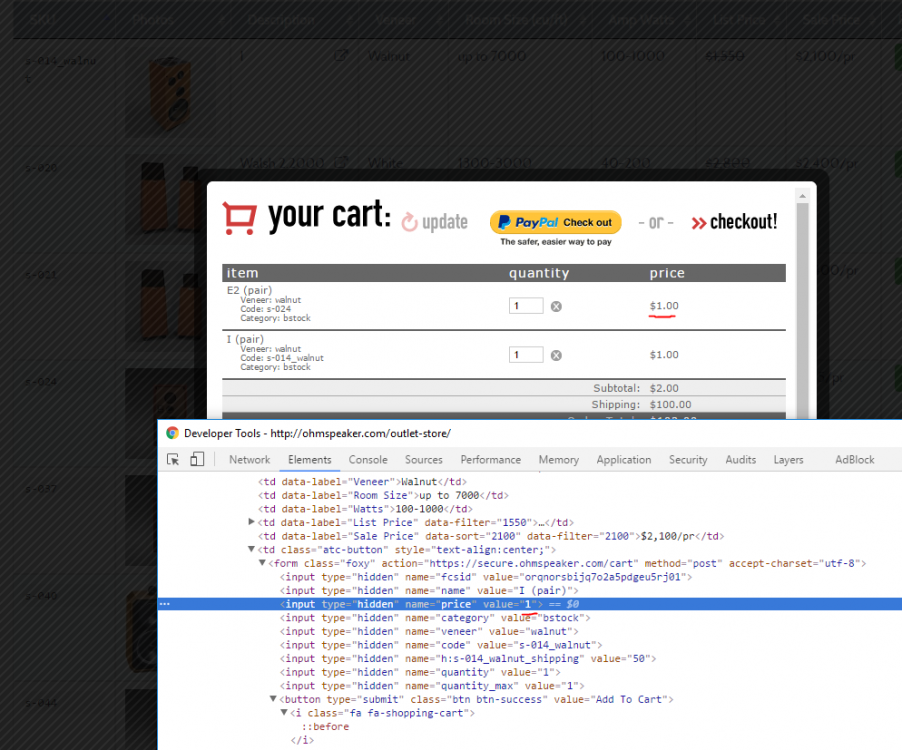Screen dimensions: 902x750
Task: Click the update cart refresh icon
Action: point(409,222)
